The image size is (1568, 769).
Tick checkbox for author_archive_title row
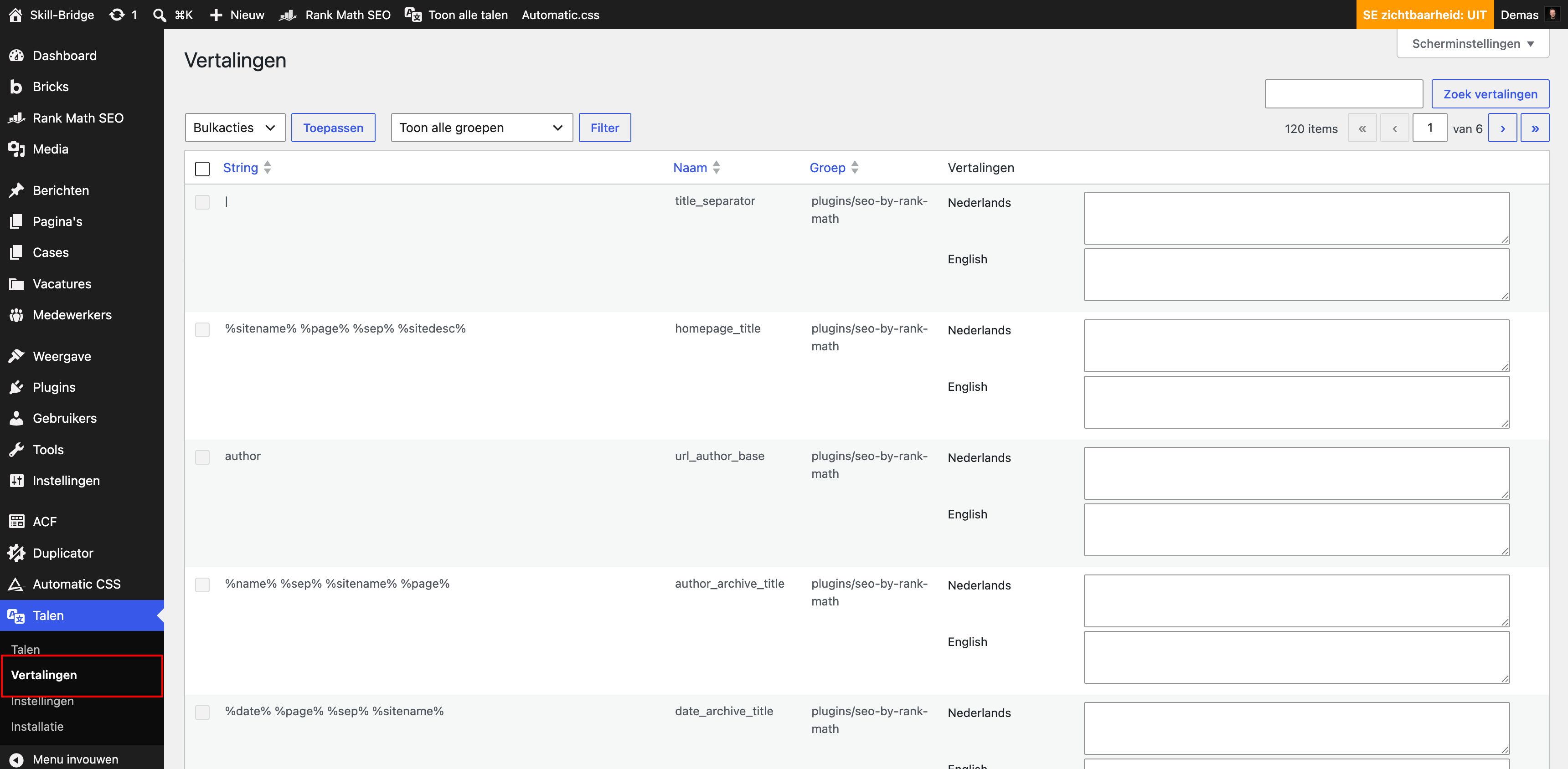tap(202, 584)
